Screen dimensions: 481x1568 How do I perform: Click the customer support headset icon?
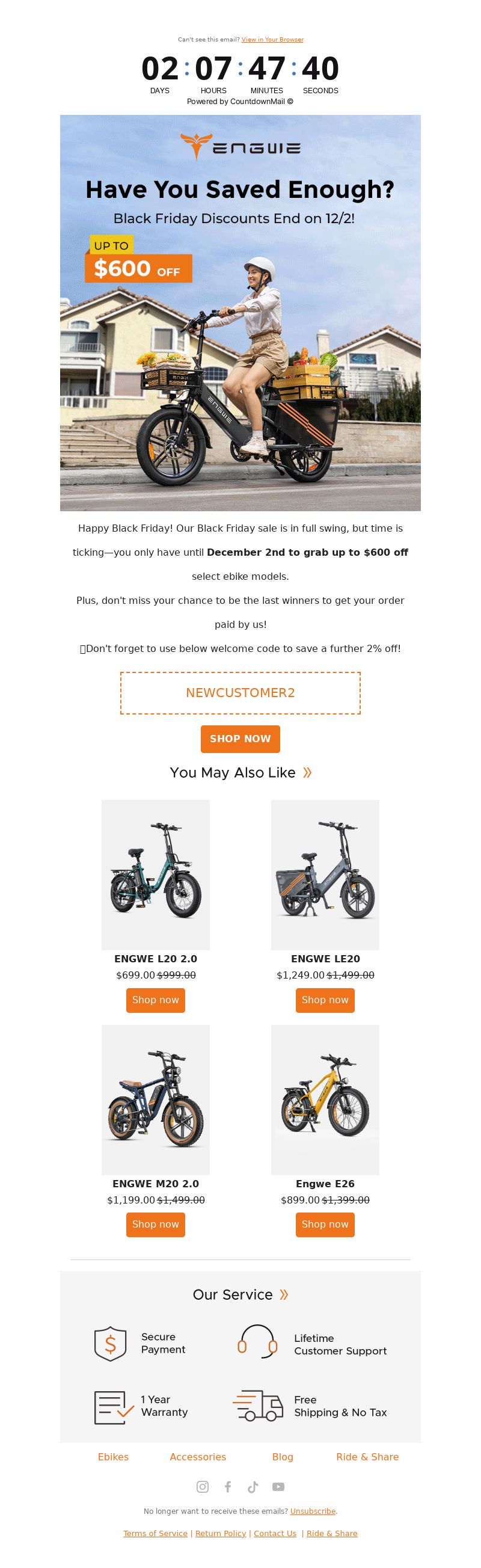257,1342
